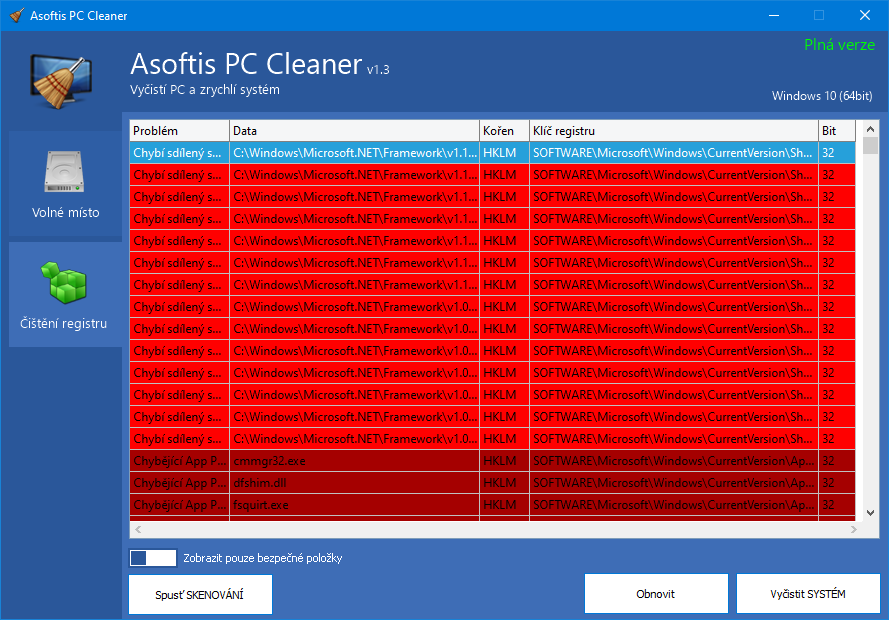Click Problém cell in the dfshim.dll row
Image resolution: width=889 pixels, height=620 pixels.
[179, 483]
